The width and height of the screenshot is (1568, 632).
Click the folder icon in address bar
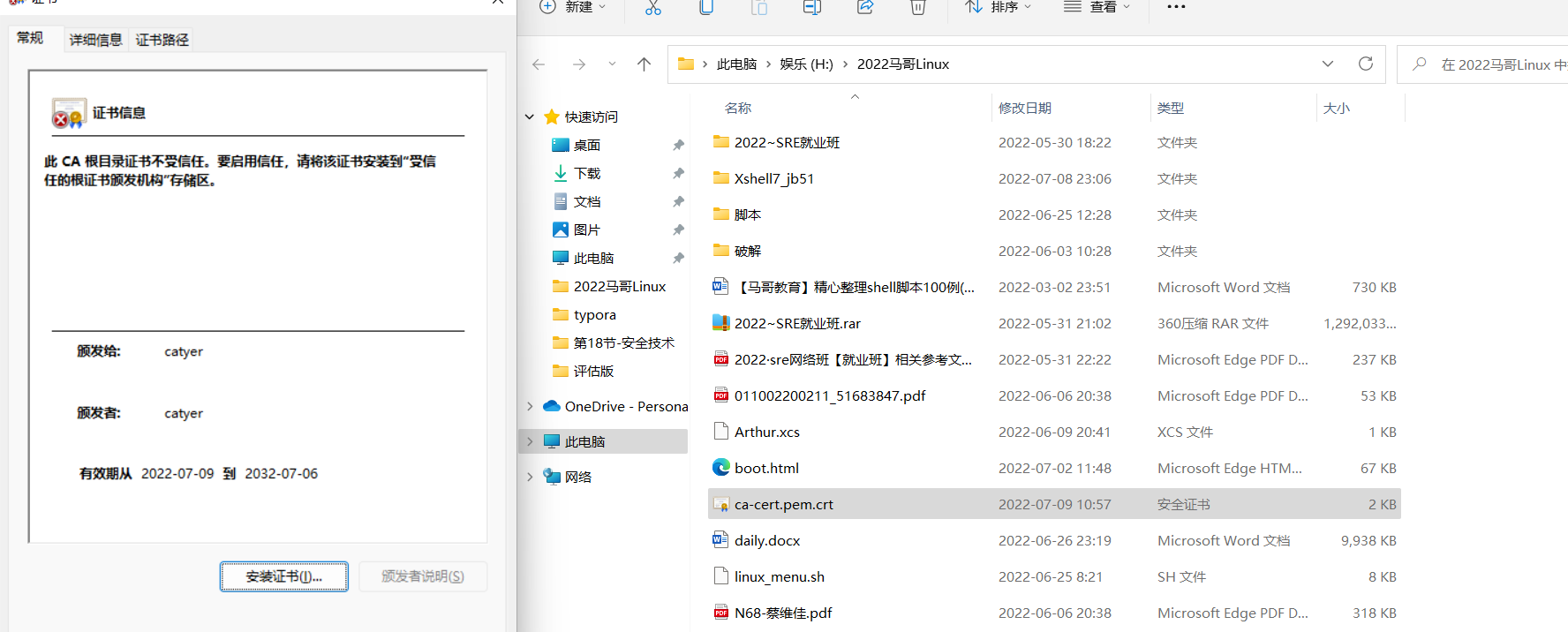pyautogui.click(x=686, y=64)
